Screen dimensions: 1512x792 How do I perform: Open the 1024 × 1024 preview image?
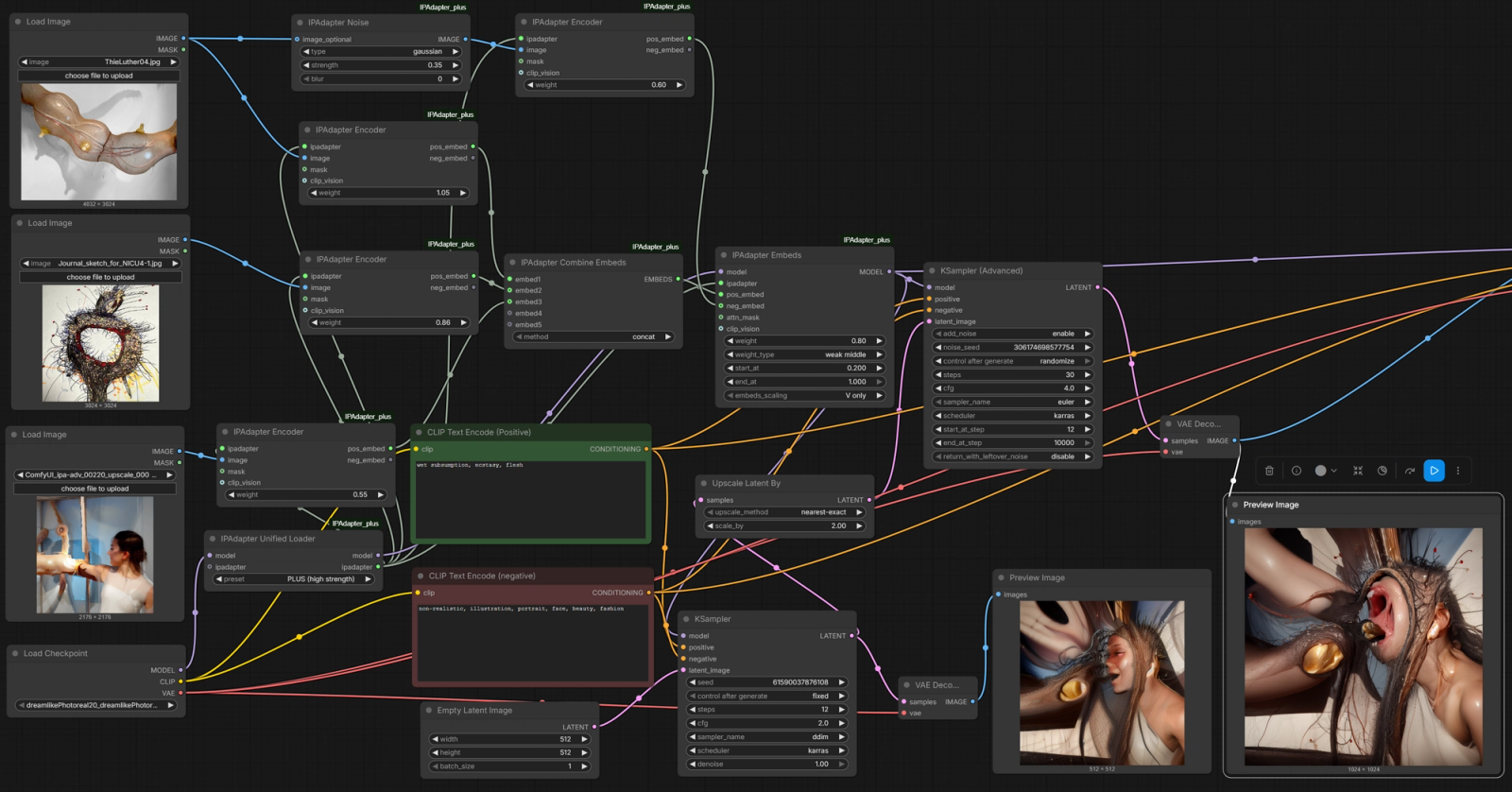click(1364, 646)
